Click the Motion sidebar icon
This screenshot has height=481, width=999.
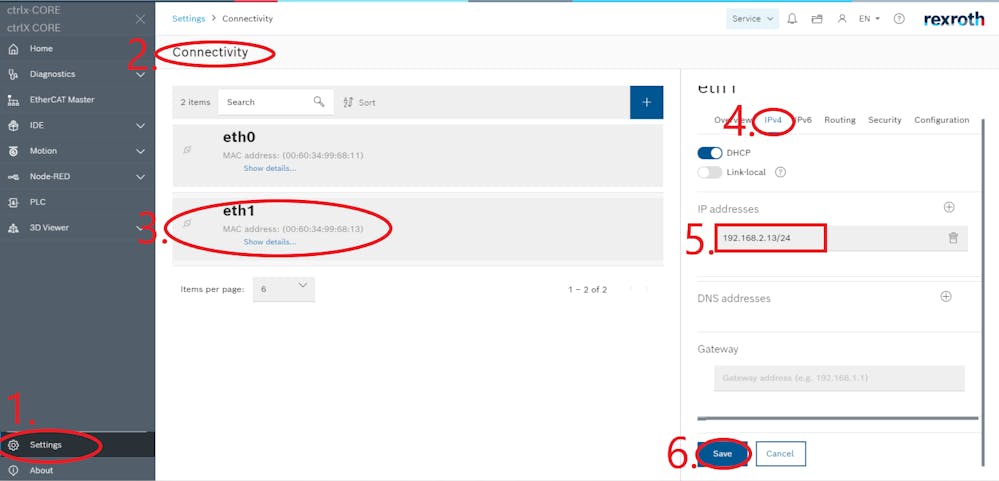pyautogui.click(x=13, y=151)
